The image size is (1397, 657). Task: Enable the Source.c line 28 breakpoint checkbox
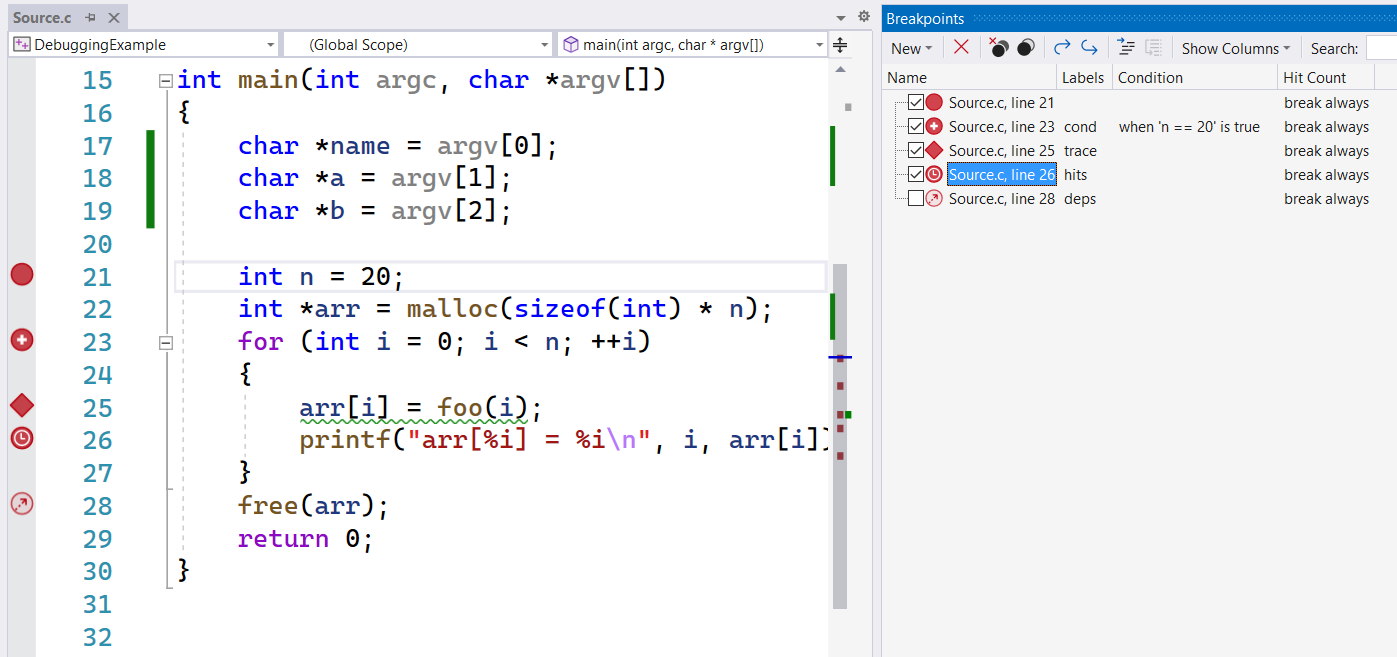(915, 199)
